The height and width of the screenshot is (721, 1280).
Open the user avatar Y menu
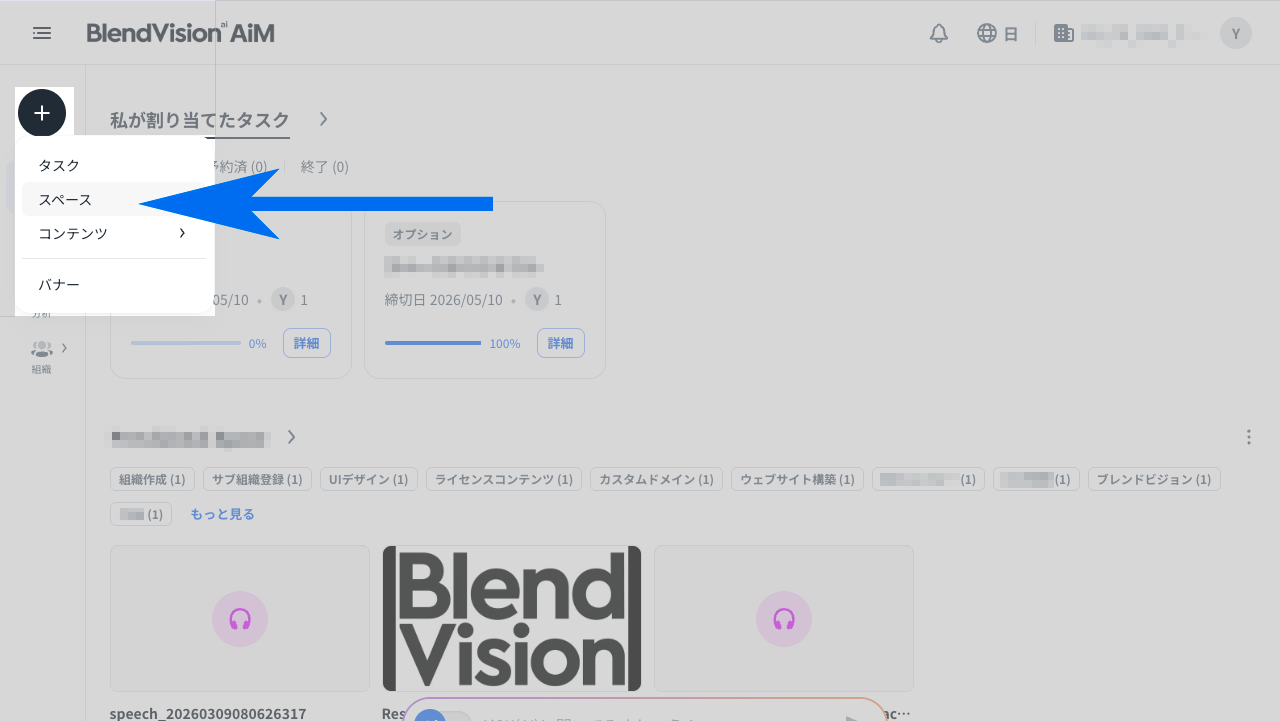(x=1236, y=33)
